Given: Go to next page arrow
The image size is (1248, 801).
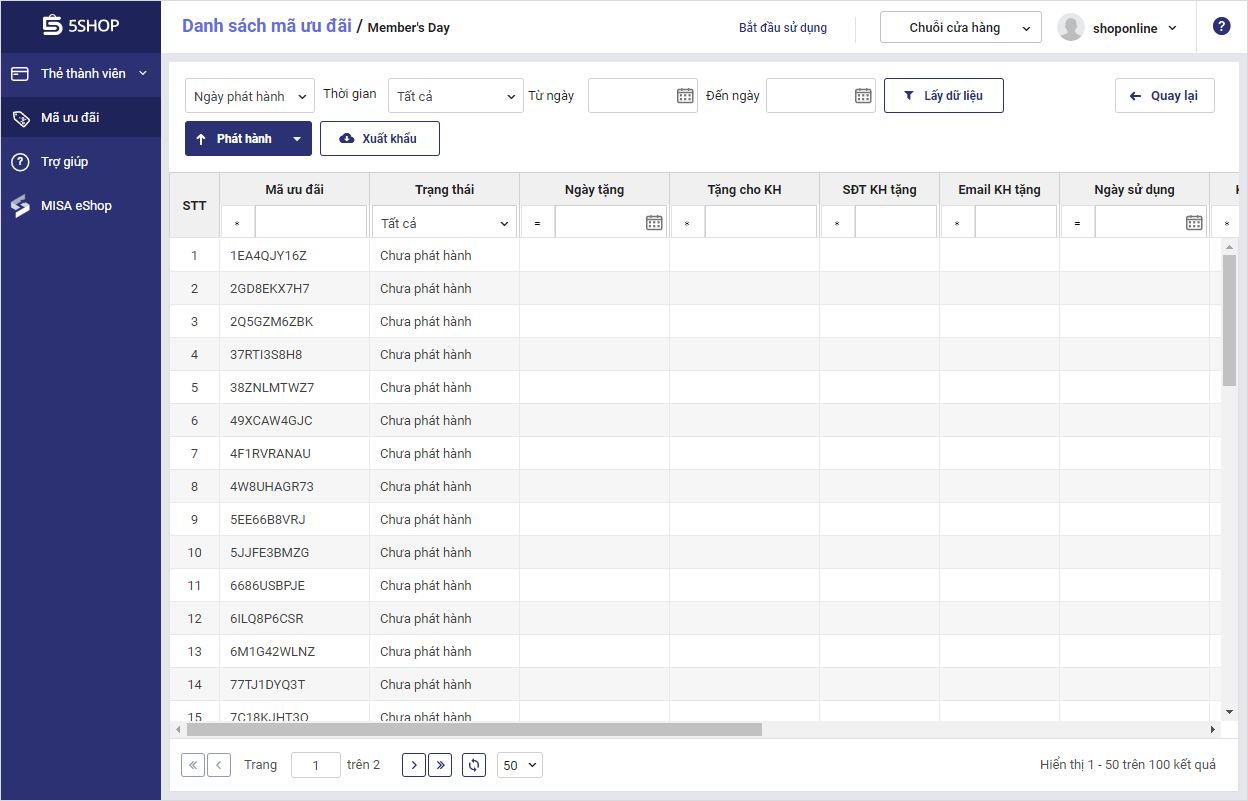Looking at the screenshot, I should 414,765.
